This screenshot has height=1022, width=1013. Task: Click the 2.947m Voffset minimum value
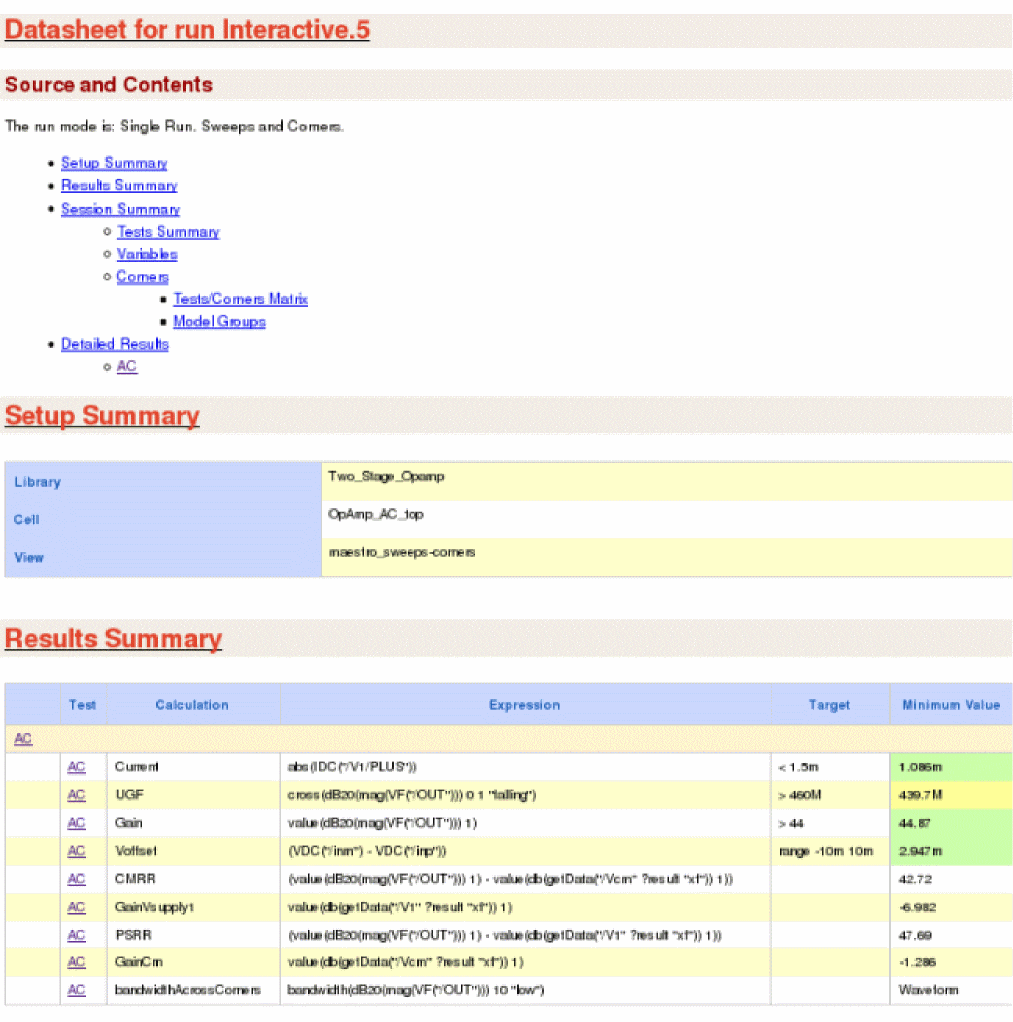951,851
